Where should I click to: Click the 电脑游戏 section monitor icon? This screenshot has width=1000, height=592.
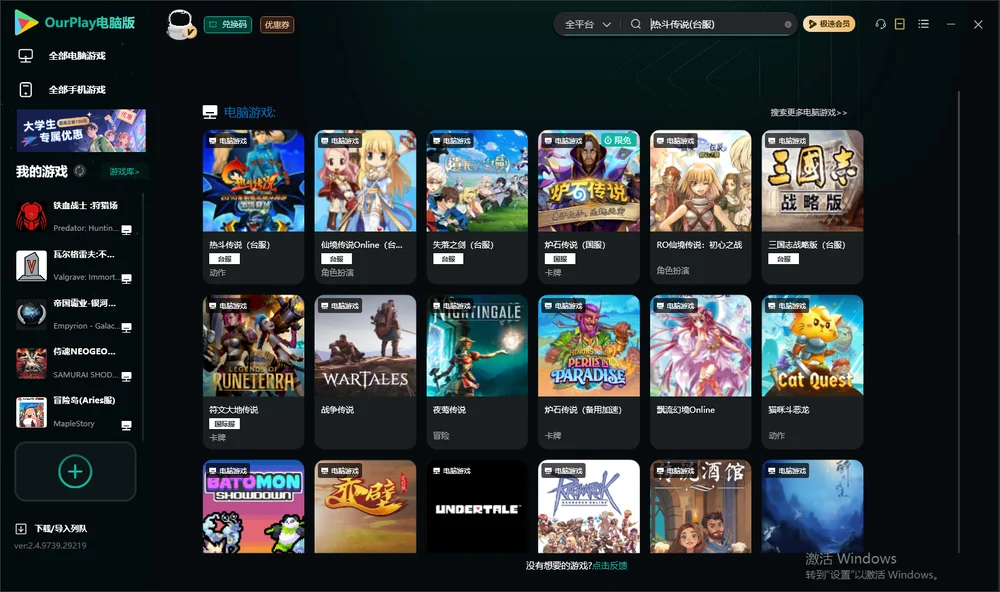pyautogui.click(x=210, y=112)
